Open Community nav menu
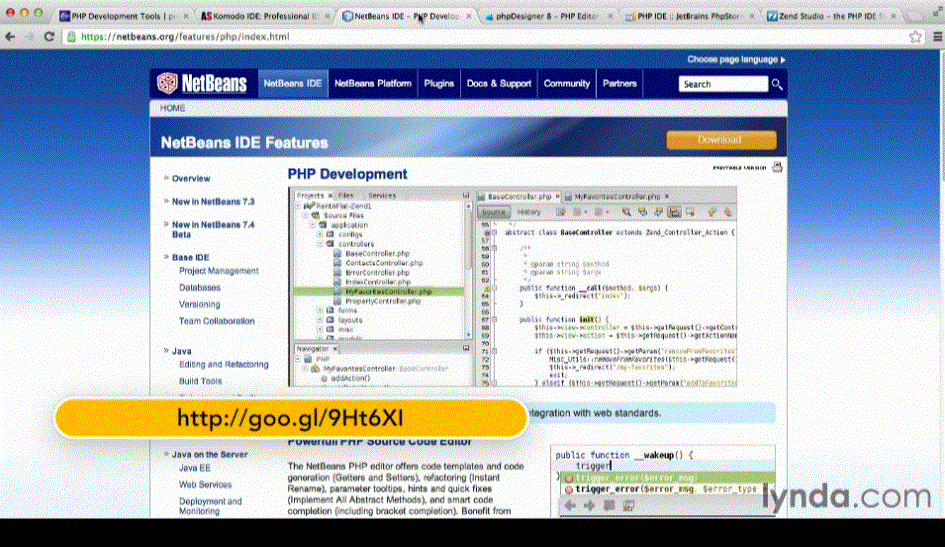Screen dimensions: 945x547 [x=567, y=84]
